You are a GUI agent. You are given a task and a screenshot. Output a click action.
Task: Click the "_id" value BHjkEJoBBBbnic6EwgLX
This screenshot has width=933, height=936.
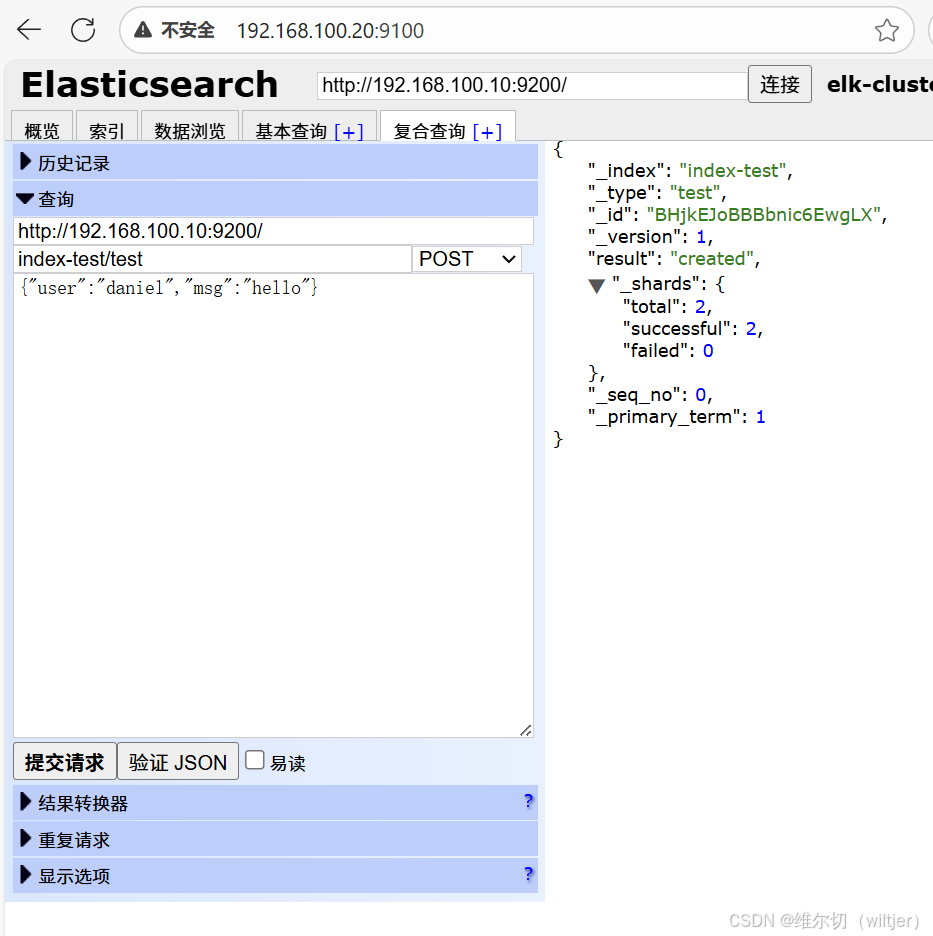pos(763,214)
